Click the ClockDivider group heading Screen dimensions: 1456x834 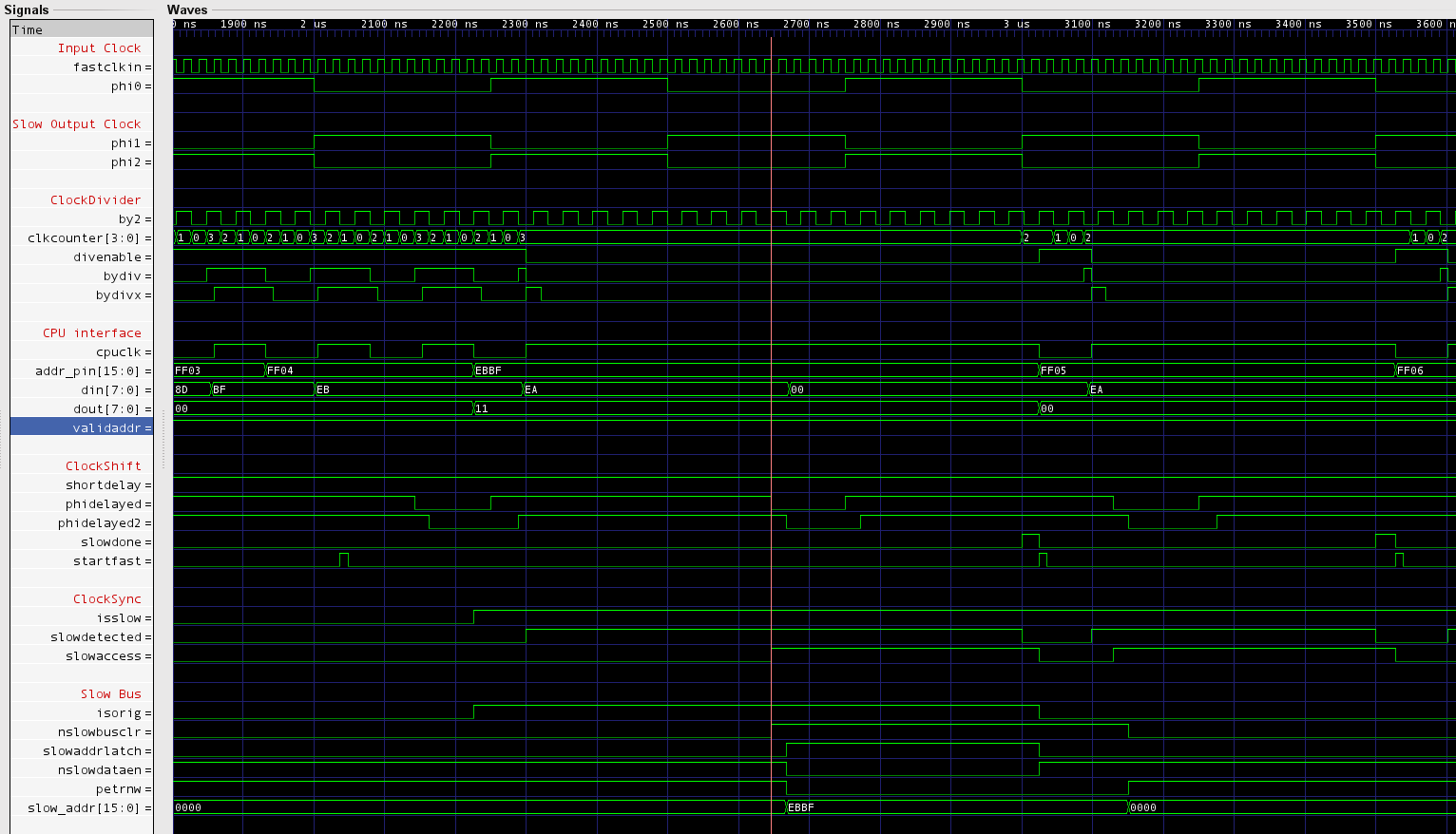pos(95,200)
